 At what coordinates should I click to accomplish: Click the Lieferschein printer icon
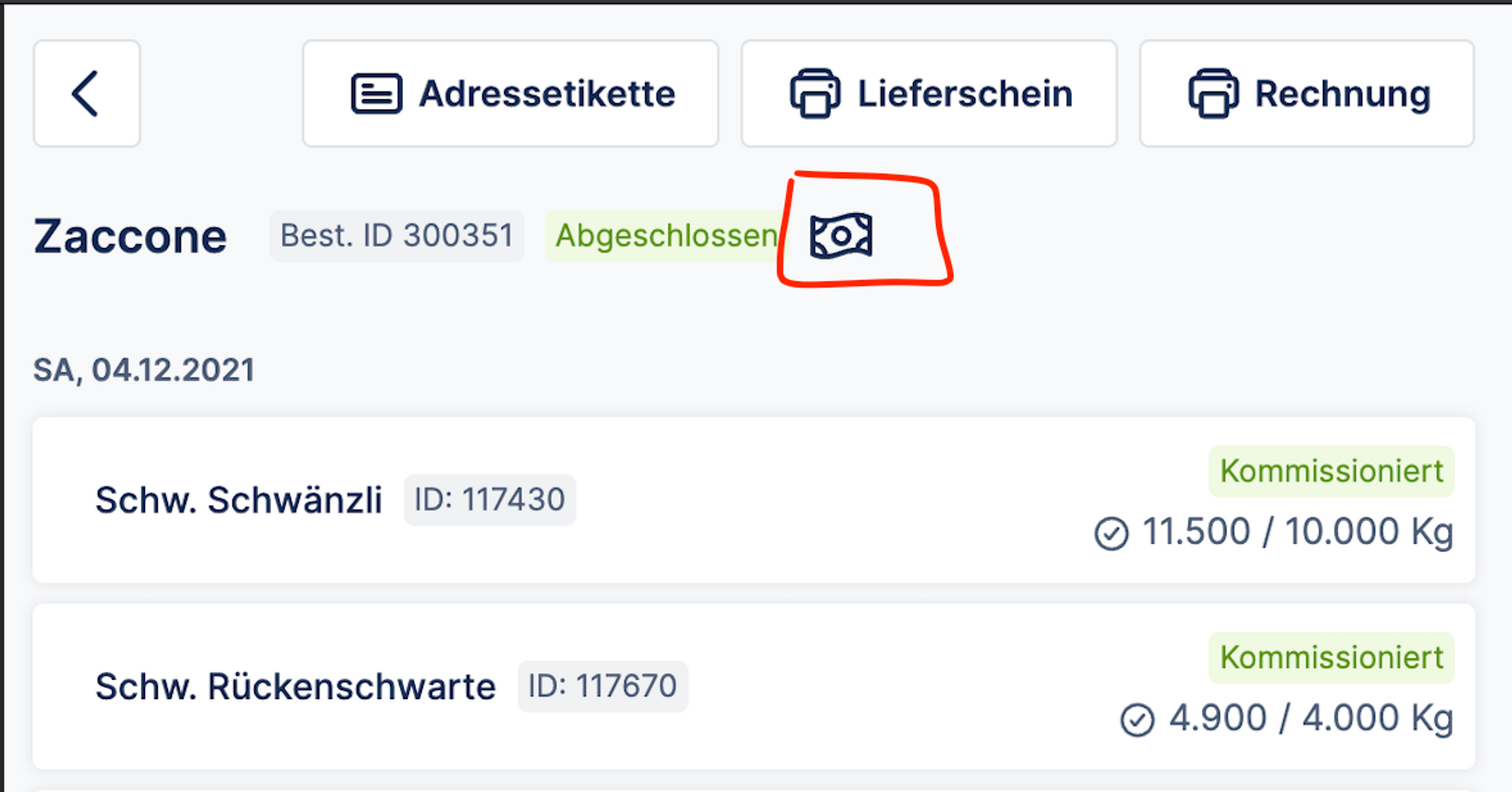coord(814,94)
